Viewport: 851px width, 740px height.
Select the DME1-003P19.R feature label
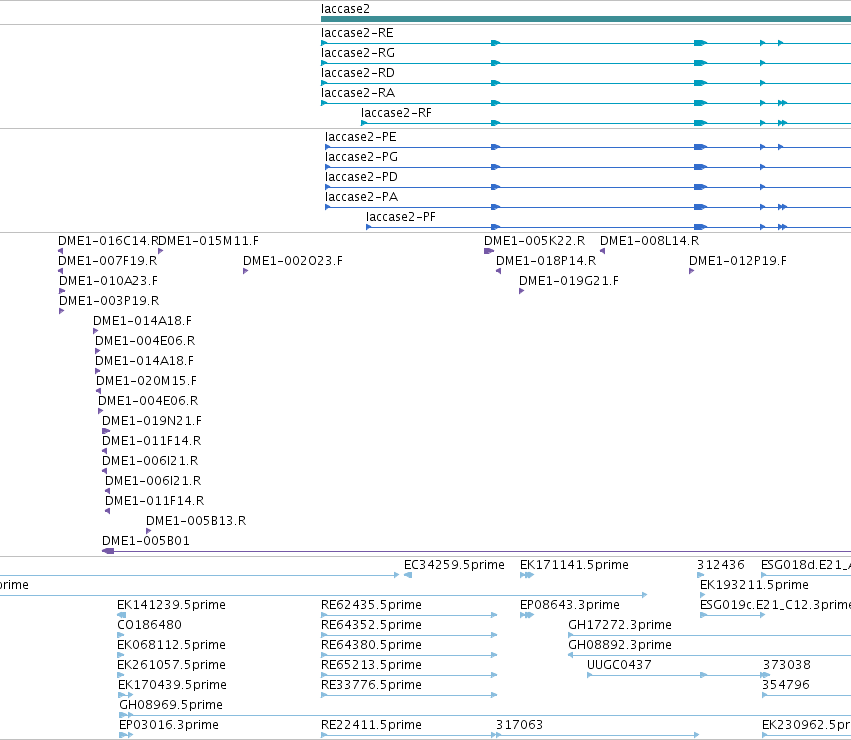(x=109, y=301)
